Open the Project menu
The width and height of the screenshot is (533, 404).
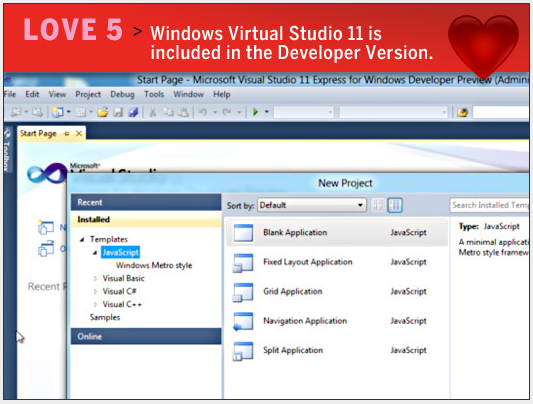tap(88, 94)
